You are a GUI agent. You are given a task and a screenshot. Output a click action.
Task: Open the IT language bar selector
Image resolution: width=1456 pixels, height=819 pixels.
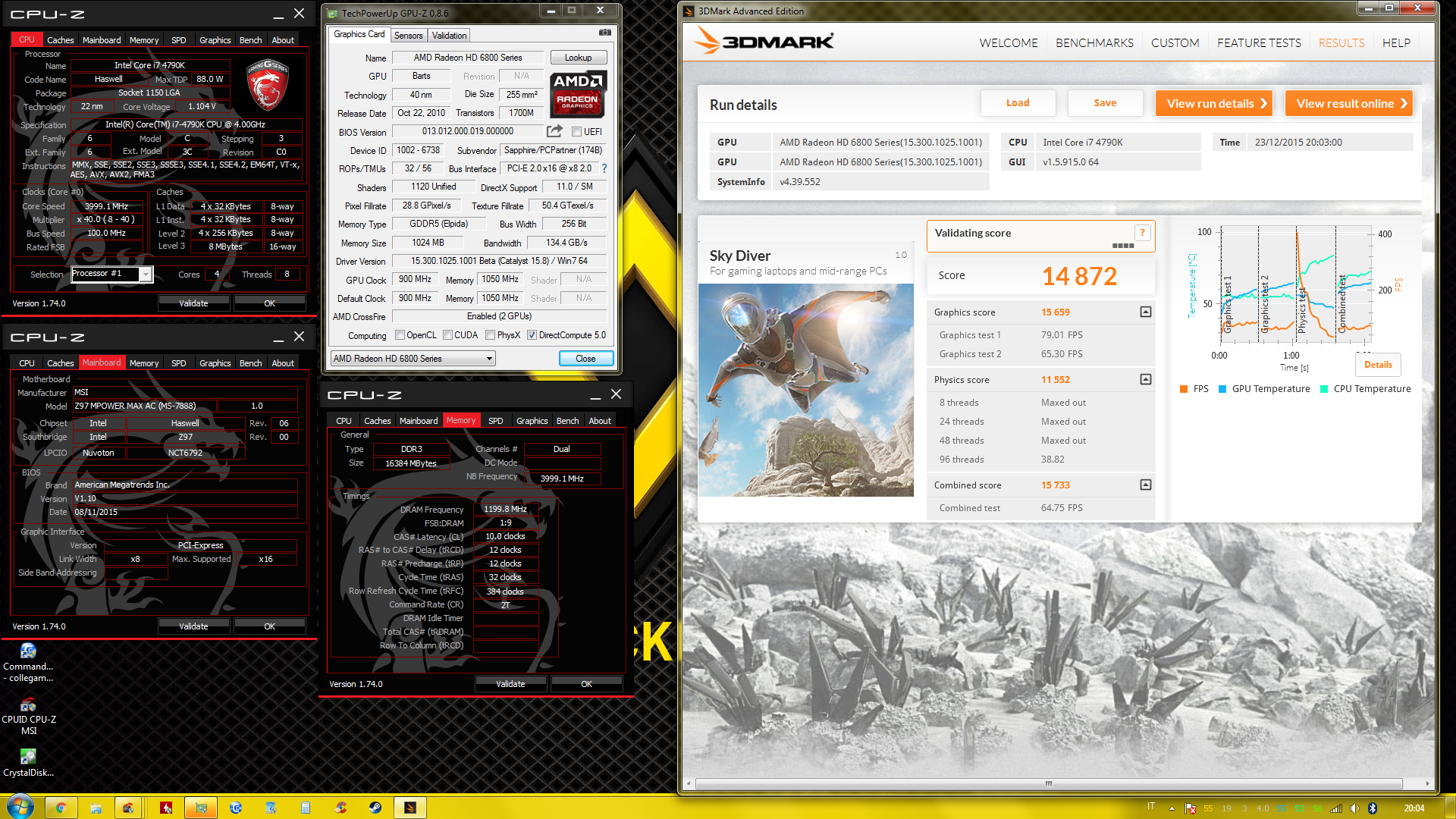pyautogui.click(x=1151, y=807)
